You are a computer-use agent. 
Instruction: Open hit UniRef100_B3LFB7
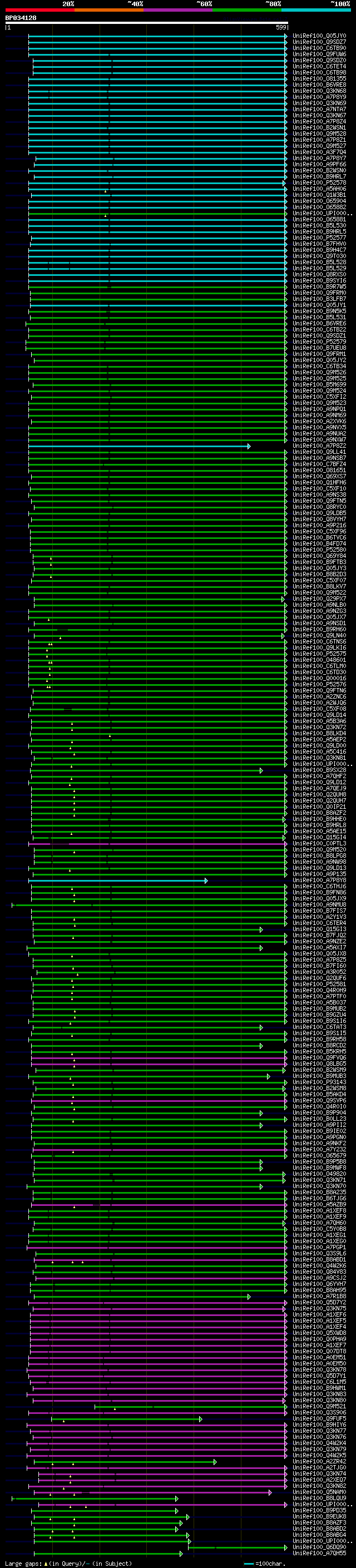click(x=319, y=299)
